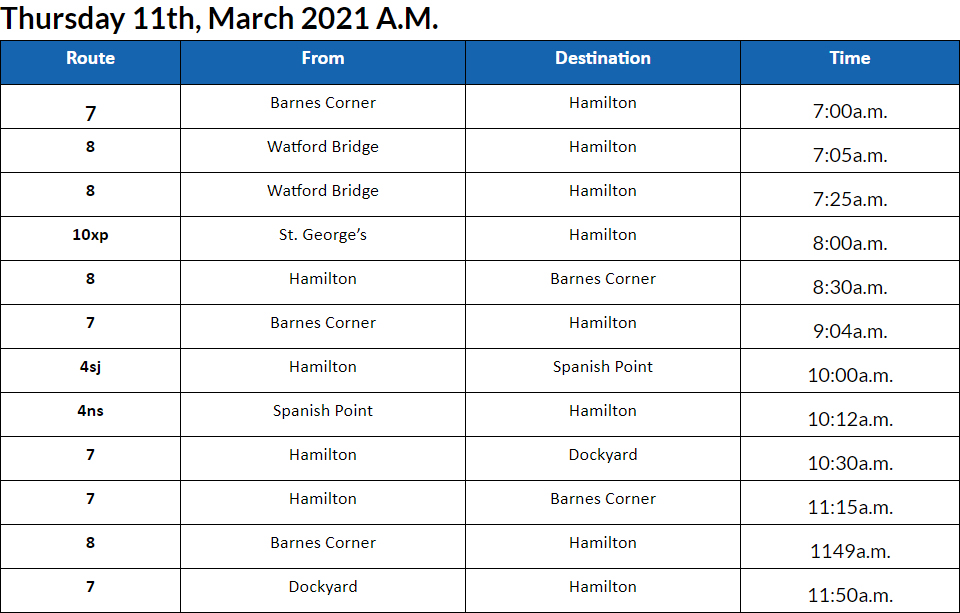960x613 pixels.
Task: Click the Route column header
Action: (90, 59)
